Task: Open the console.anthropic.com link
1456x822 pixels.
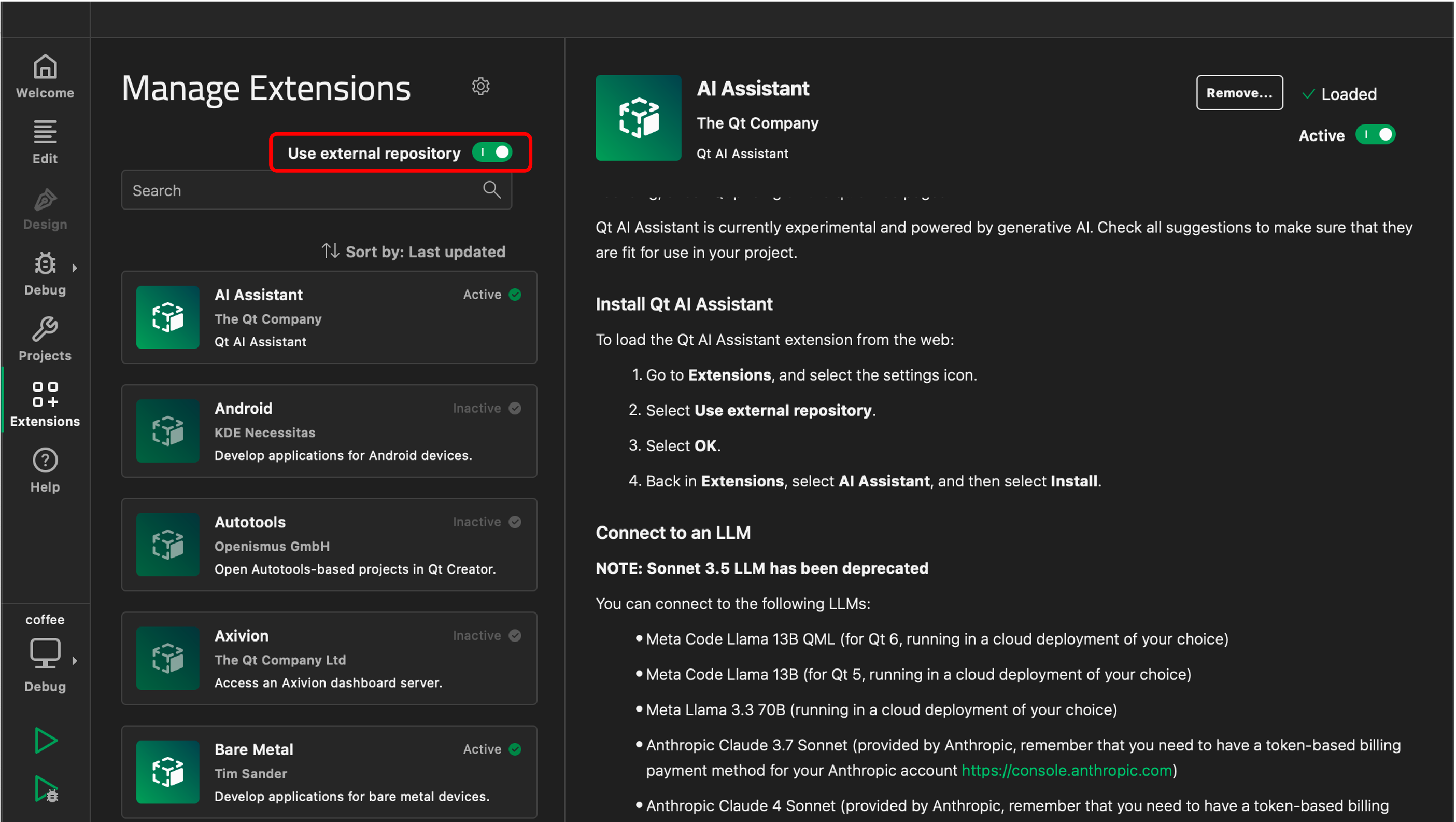Action: tap(1067, 770)
